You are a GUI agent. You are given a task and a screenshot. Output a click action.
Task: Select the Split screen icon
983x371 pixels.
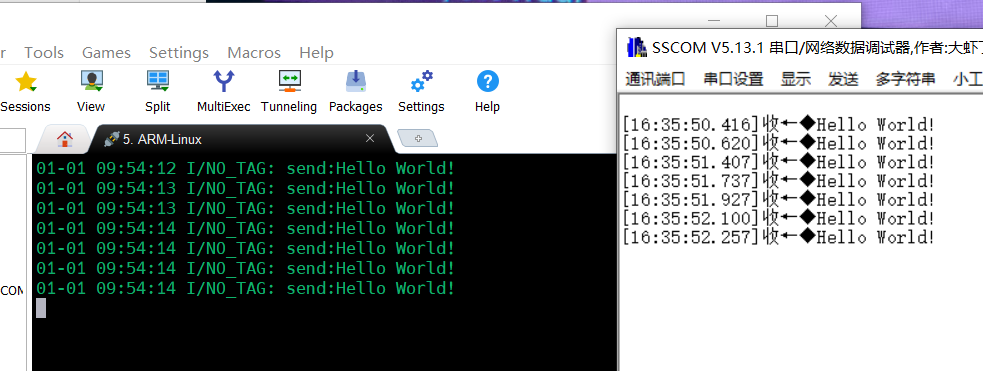coord(158,81)
